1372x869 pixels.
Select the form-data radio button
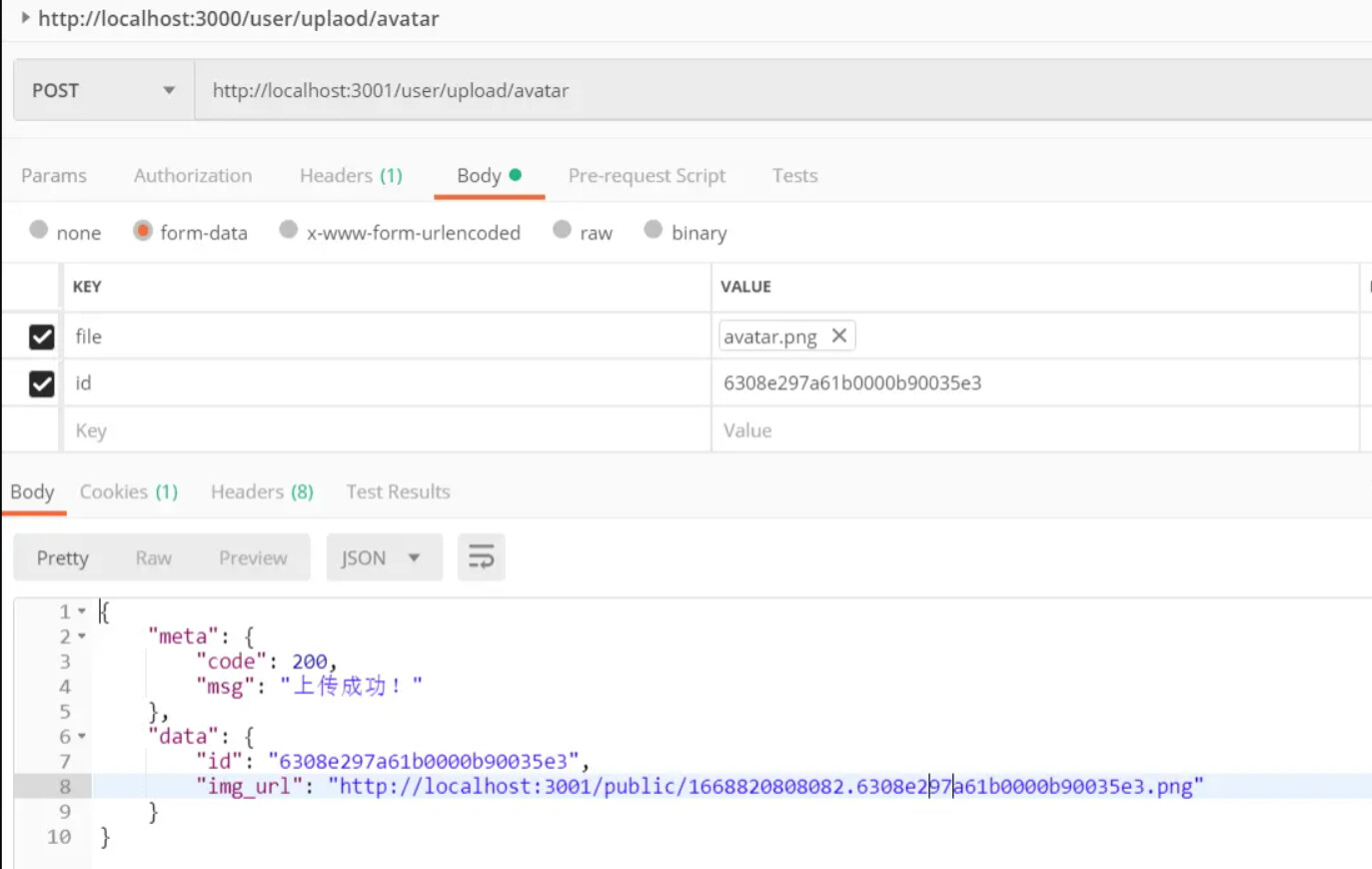[143, 231]
